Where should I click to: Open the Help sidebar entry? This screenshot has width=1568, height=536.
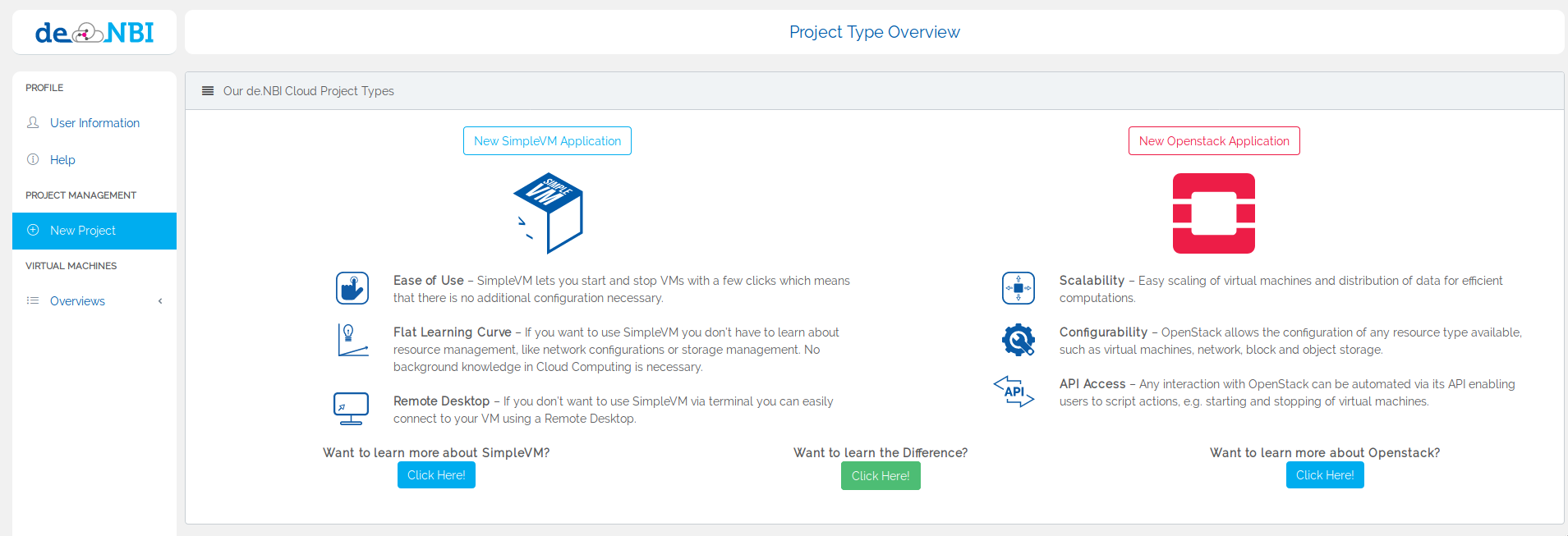click(x=94, y=160)
